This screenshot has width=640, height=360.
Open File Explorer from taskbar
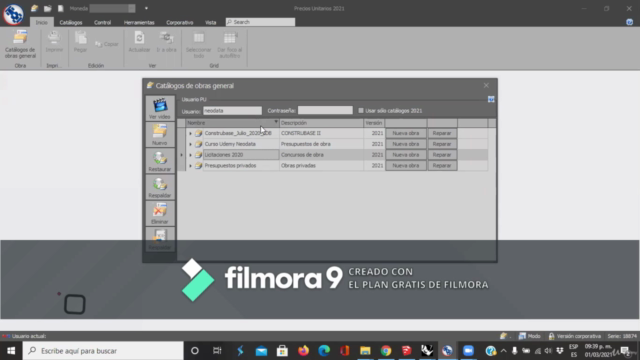point(365,351)
